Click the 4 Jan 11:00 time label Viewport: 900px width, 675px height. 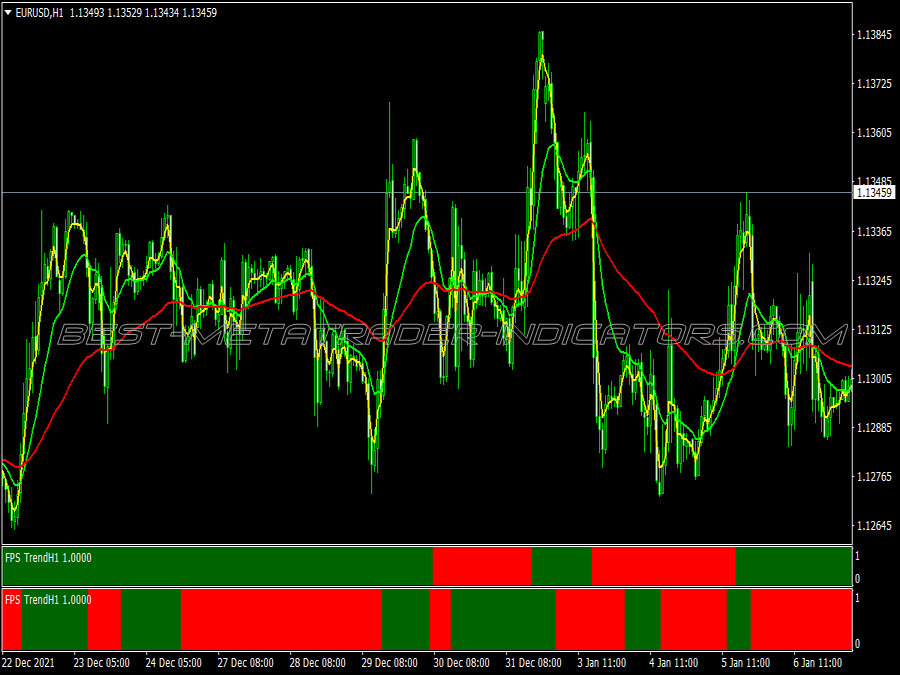[x=674, y=663]
